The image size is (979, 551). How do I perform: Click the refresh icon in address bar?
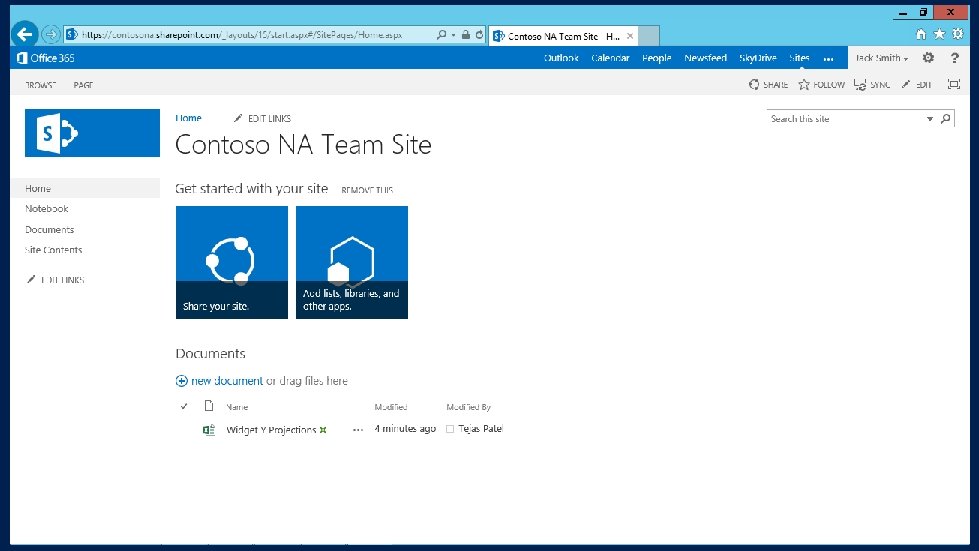pyautogui.click(x=480, y=35)
